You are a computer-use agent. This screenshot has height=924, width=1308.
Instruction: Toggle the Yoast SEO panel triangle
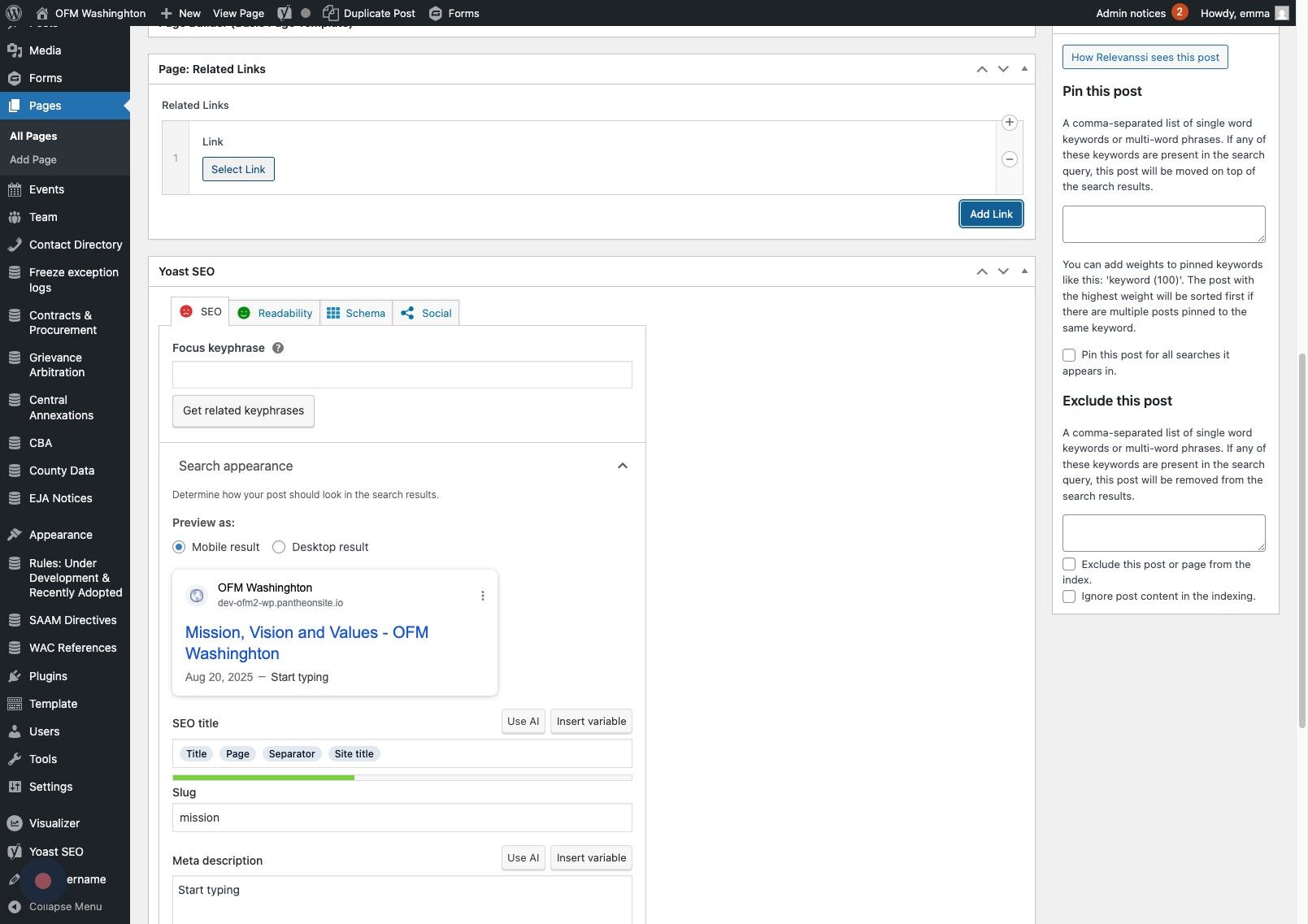(1024, 271)
